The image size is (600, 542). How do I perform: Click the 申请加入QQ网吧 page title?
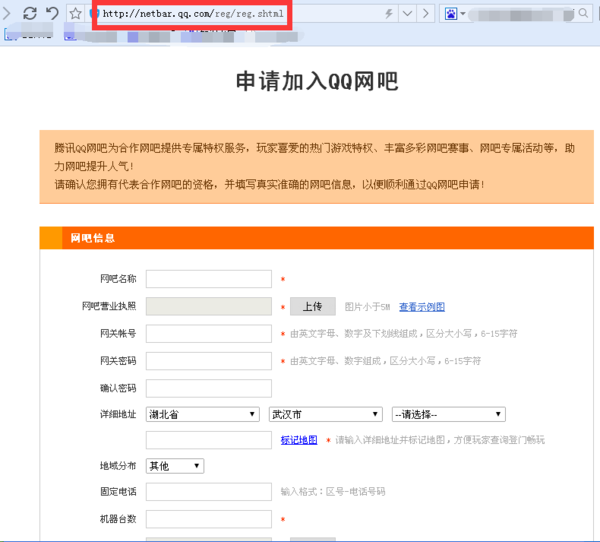point(317,81)
